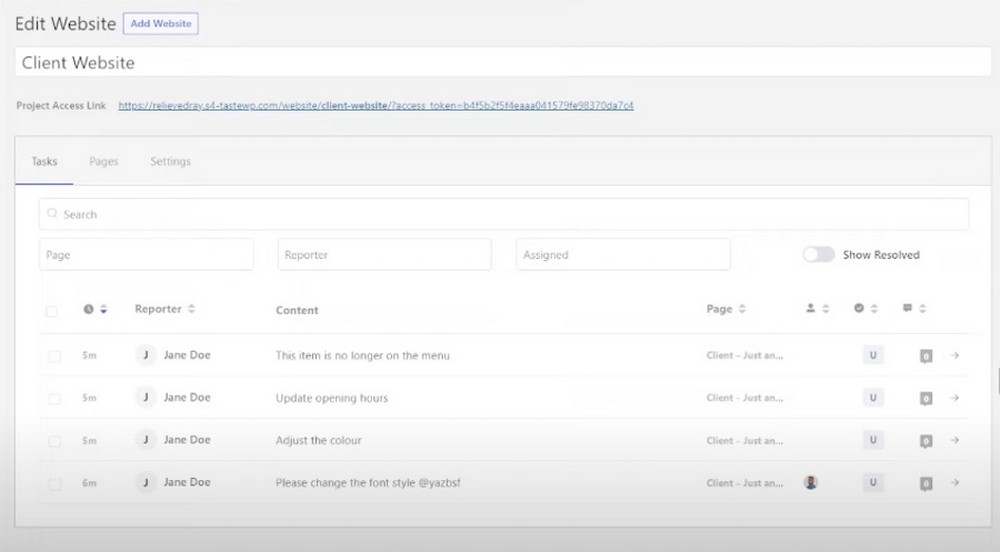1000x552 pixels.
Task: Click U status badge on menu item task
Action: point(873,355)
